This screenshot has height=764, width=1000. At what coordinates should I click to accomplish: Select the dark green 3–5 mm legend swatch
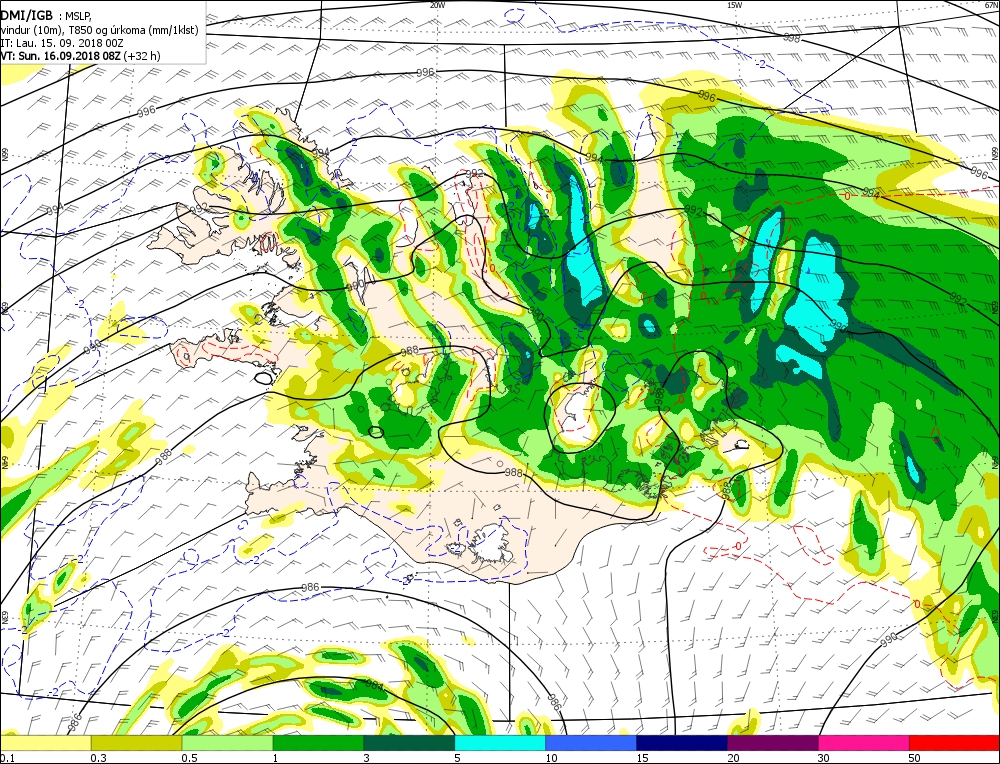point(409,743)
